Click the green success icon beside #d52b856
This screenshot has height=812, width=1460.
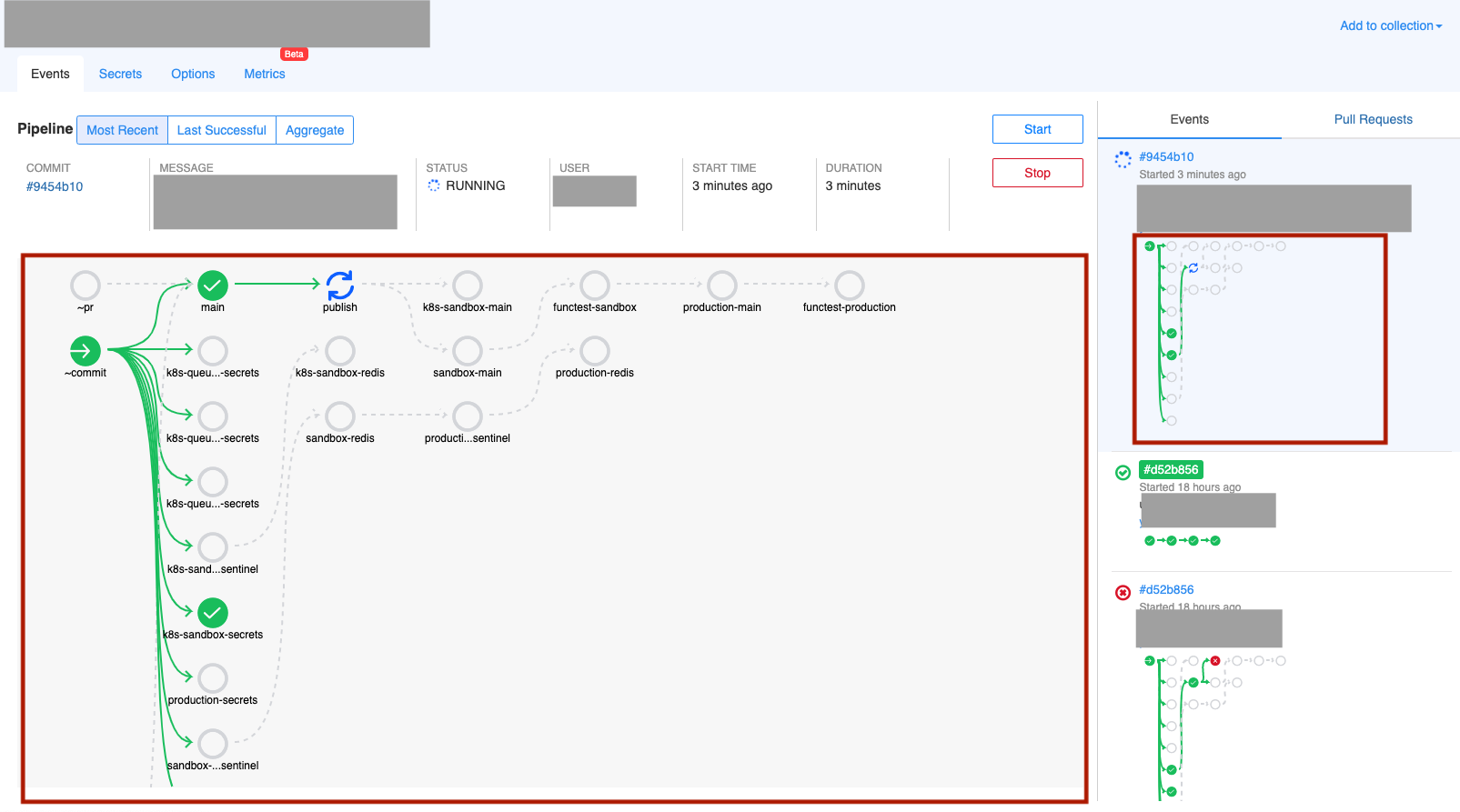click(x=1123, y=472)
